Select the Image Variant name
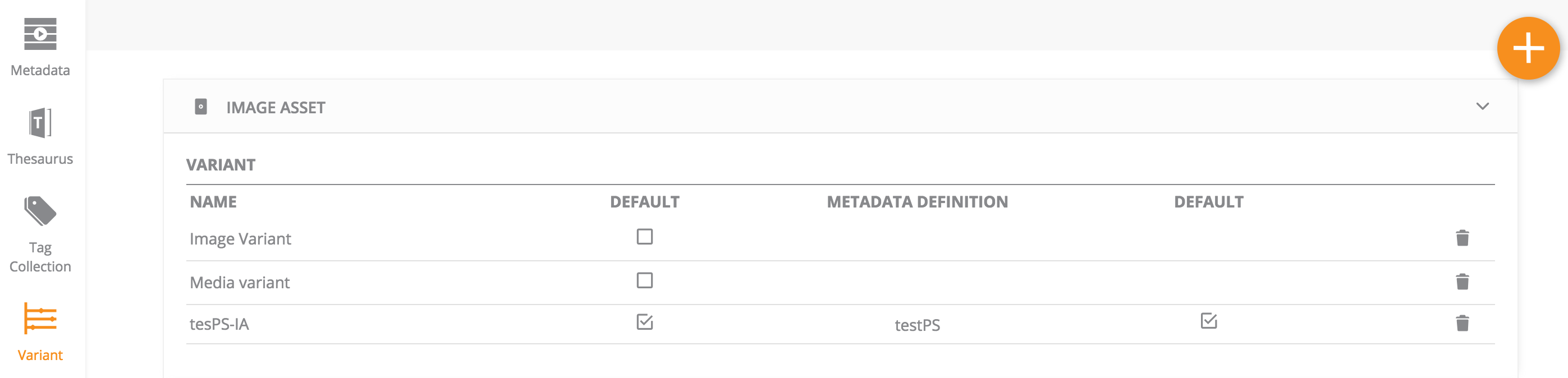Screen dimensions: 1568x378 pos(240,239)
